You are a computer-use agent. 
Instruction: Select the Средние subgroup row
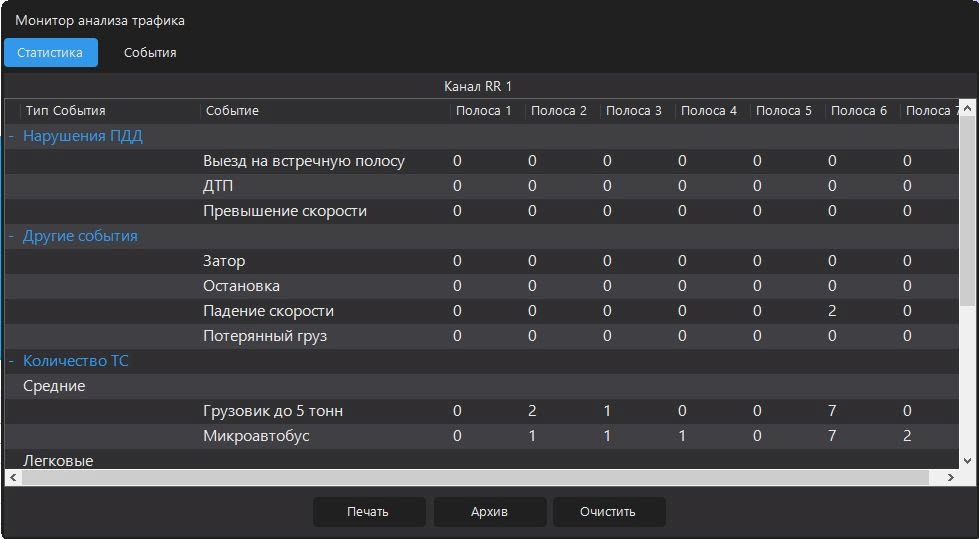pyautogui.click(x=481, y=386)
